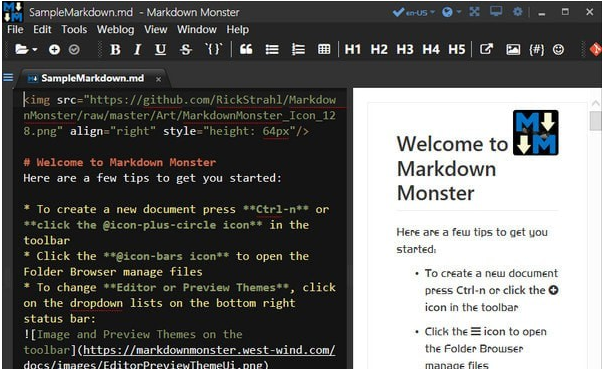The width and height of the screenshot is (602, 369).
Task: Expand the globe preview browser dropdown
Action: coord(459,12)
